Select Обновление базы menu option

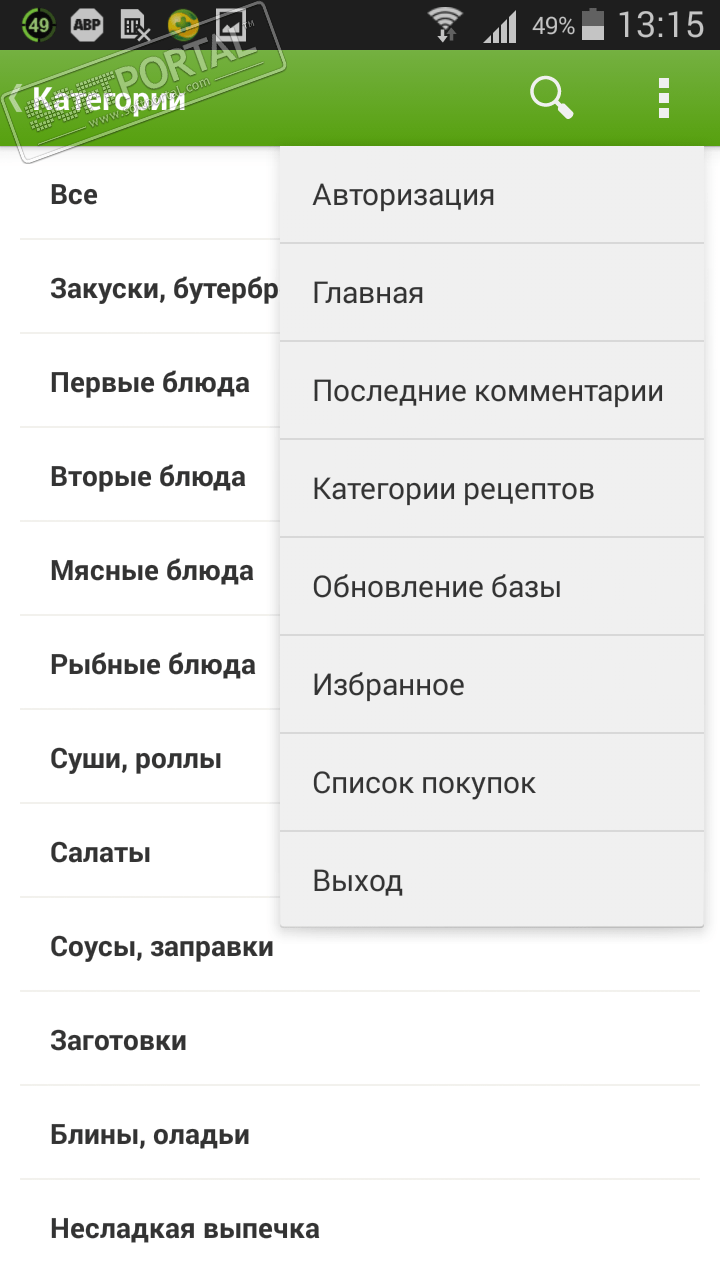tap(491, 587)
